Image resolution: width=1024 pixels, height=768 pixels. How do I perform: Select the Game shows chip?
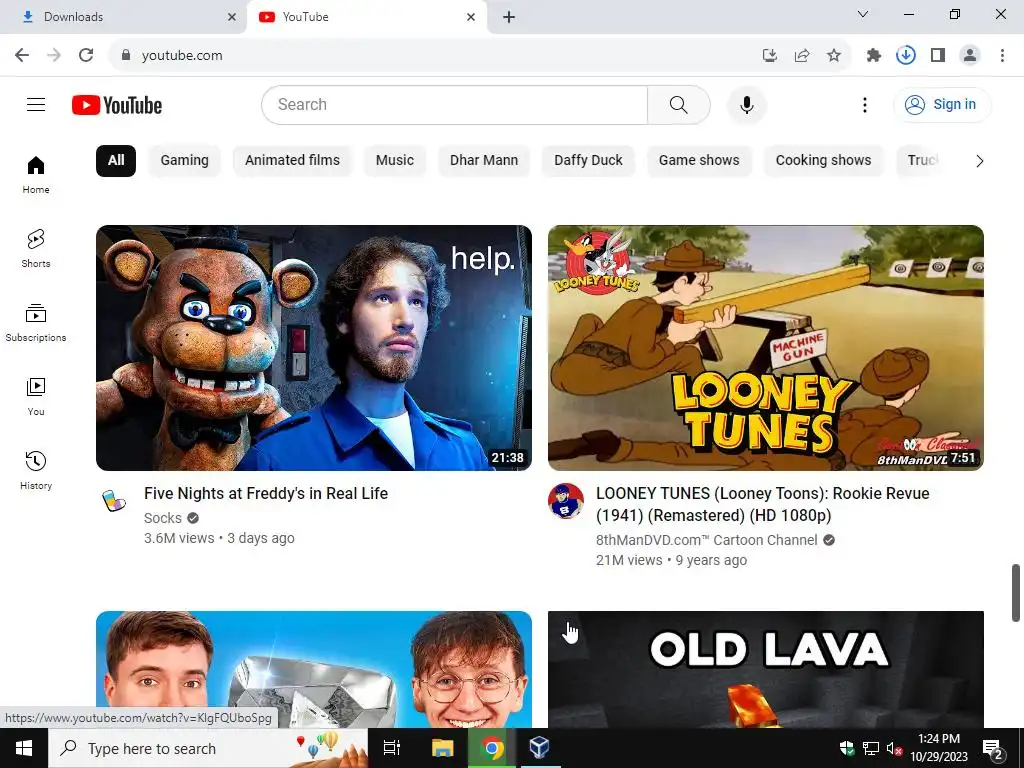pos(699,161)
